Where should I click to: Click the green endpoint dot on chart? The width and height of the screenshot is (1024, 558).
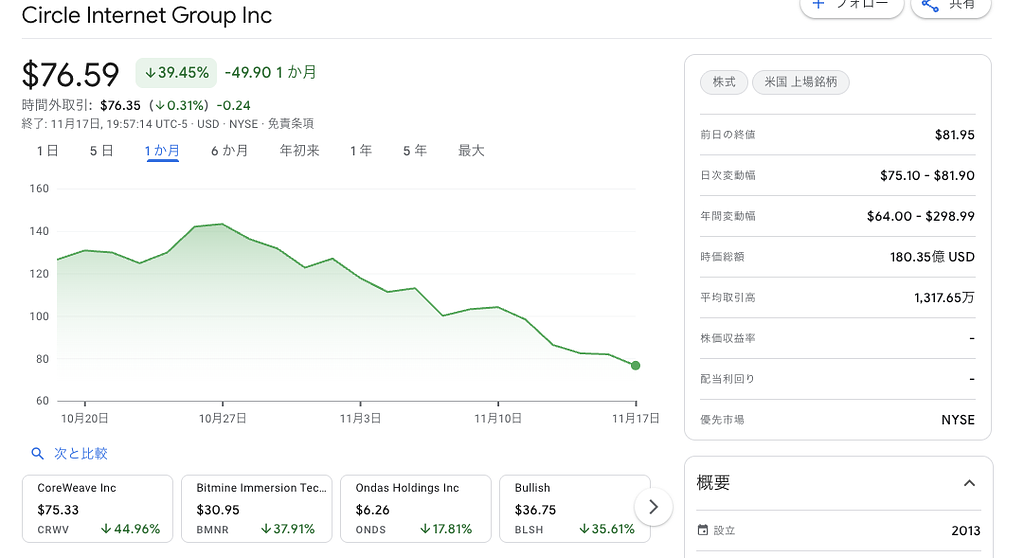[636, 366]
